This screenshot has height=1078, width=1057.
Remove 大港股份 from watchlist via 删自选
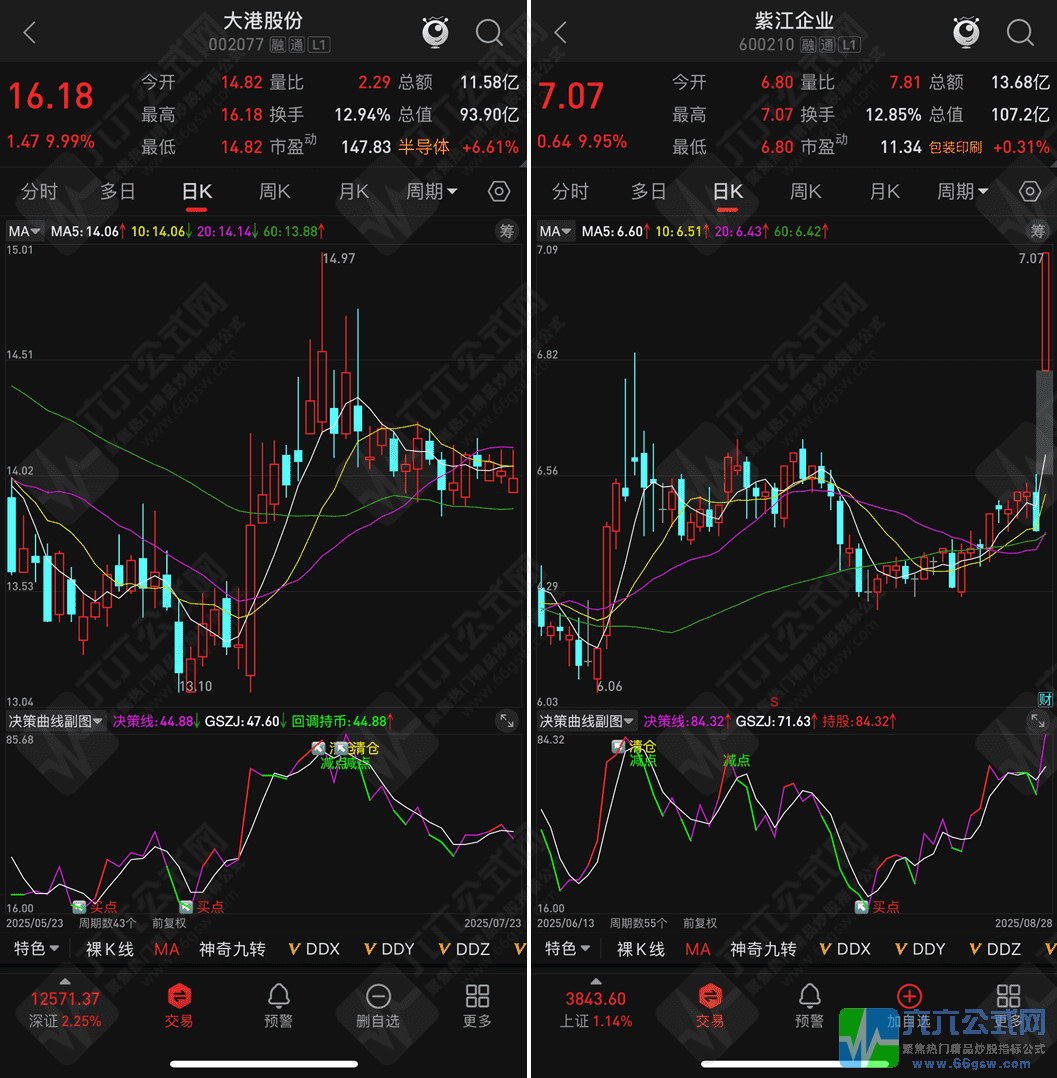tap(378, 1005)
